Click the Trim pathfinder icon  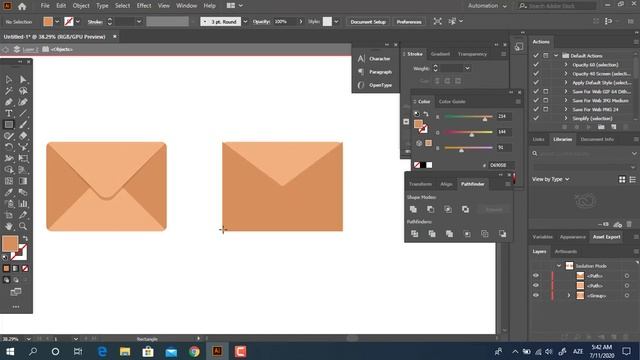click(x=432, y=234)
